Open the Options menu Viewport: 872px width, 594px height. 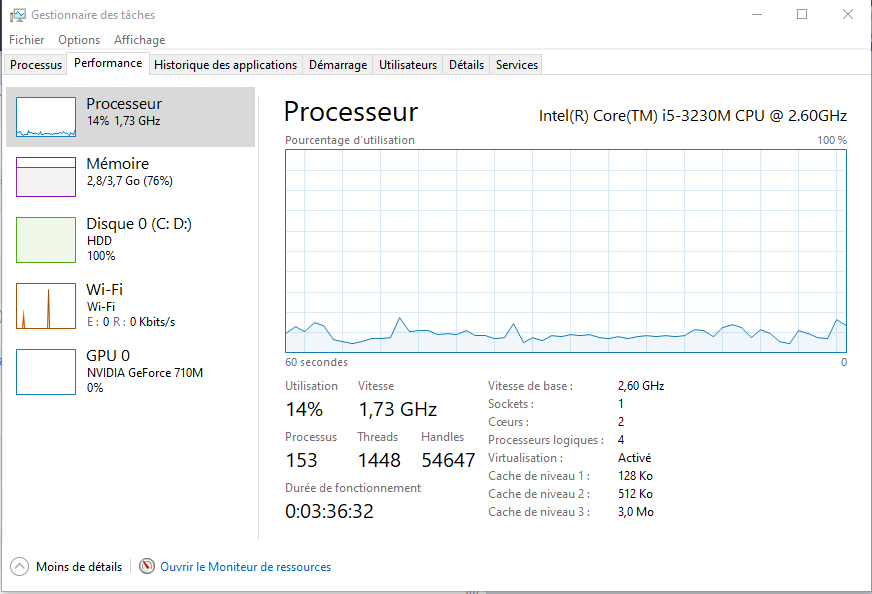pyautogui.click(x=79, y=40)
